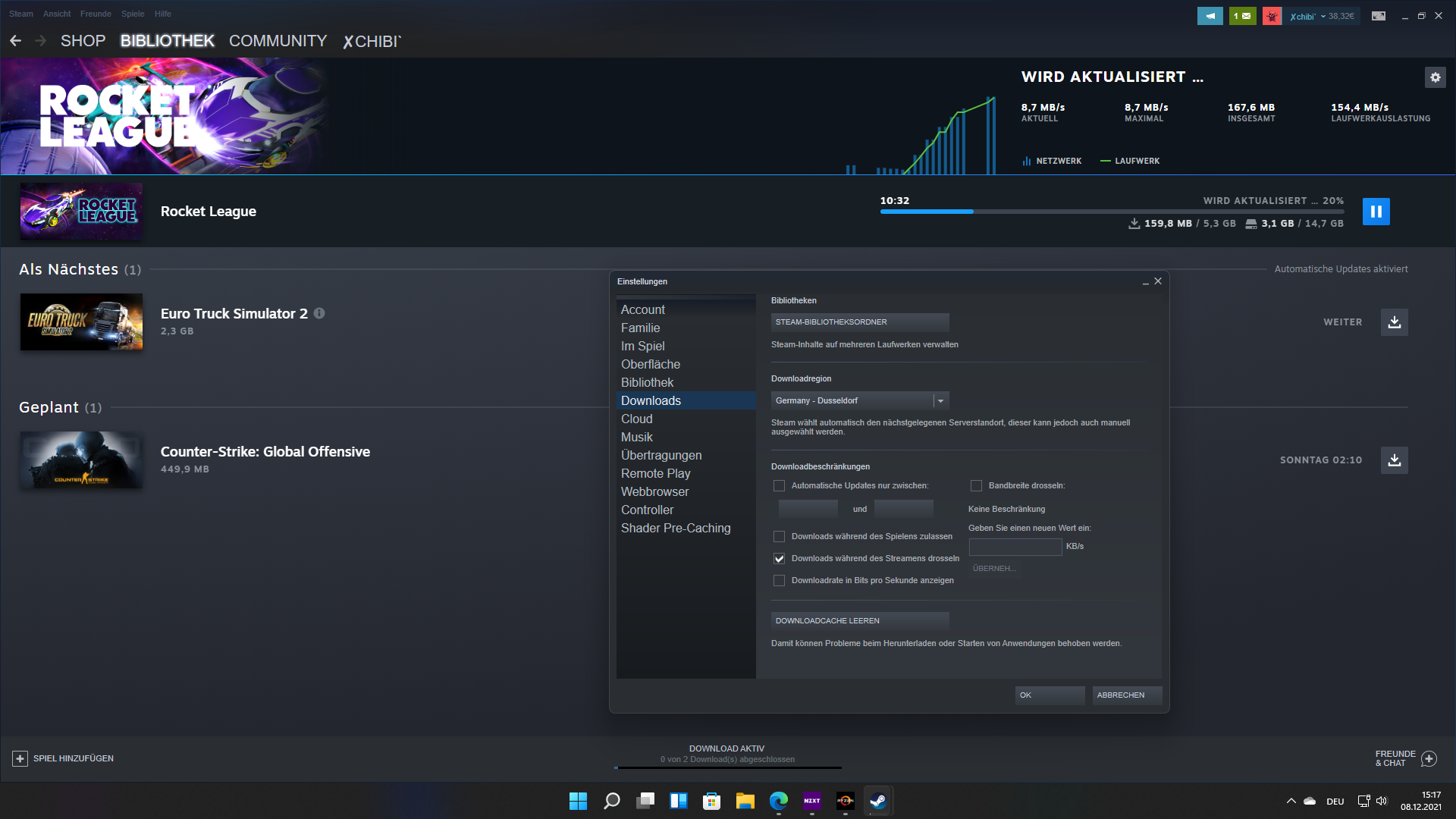Viewport: 1456px width, 819px height.
Task: Open the Downloadregion dropdown
Action: pos(860,400)
